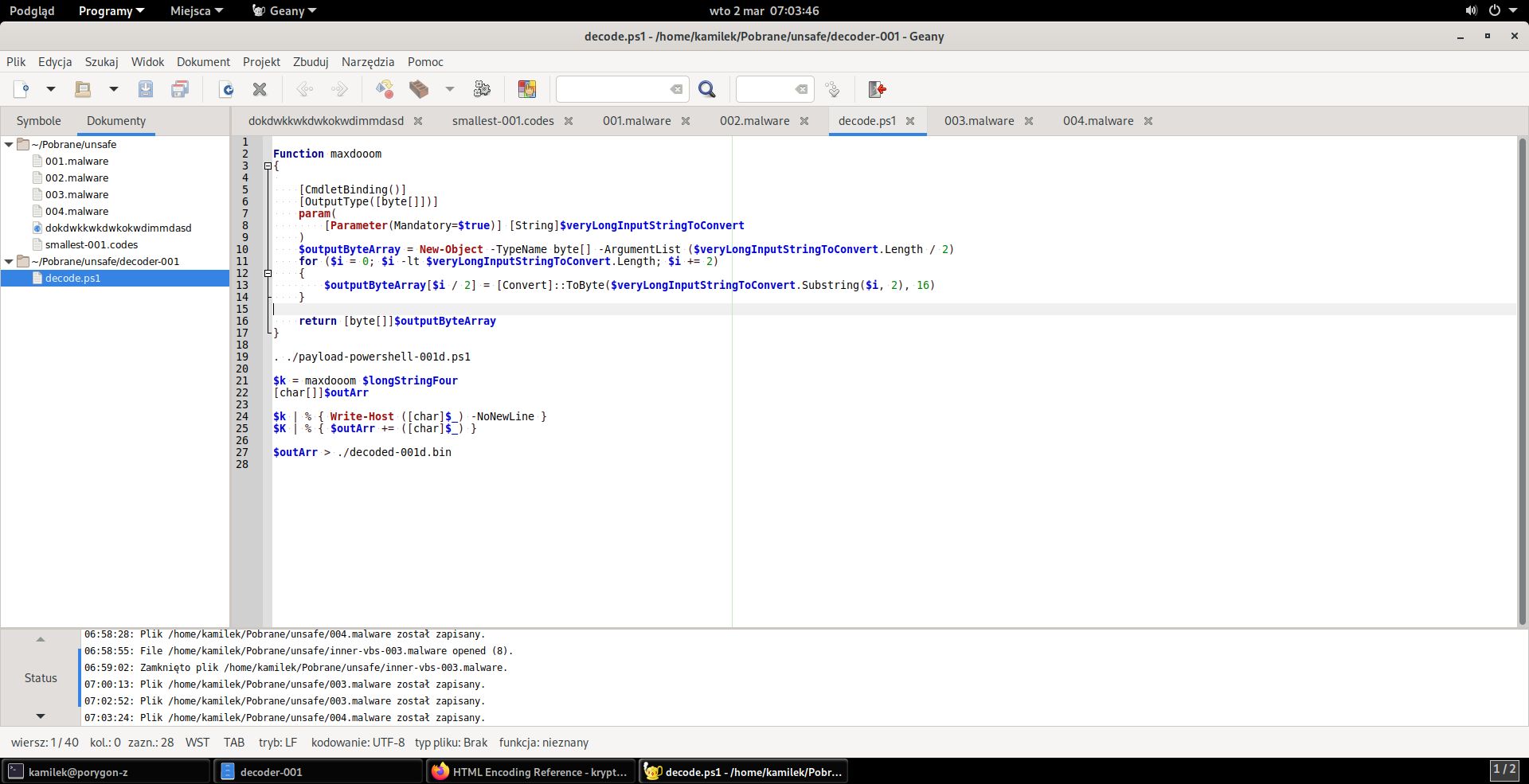1529x784 pixels.
Task: Collapse the ~/Pobrane/unsafe folder tree
Action: tap(10, 144)
